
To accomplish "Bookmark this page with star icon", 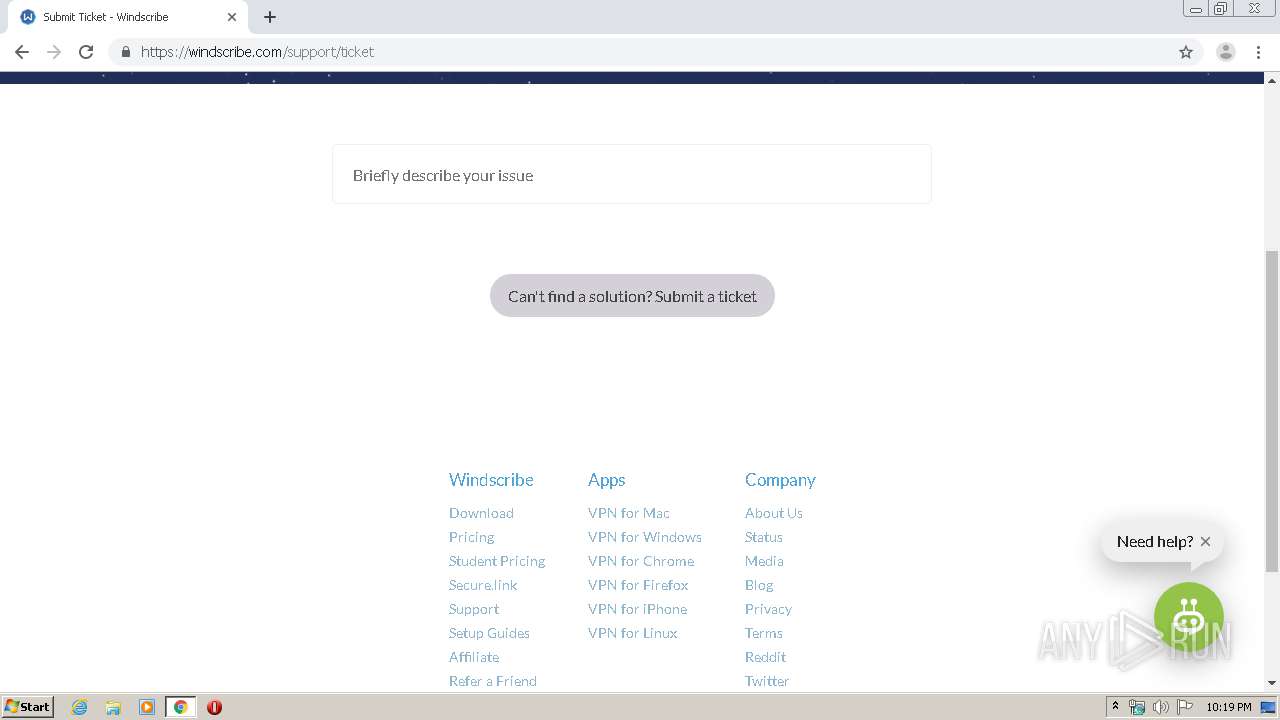I will point(1186,52).
